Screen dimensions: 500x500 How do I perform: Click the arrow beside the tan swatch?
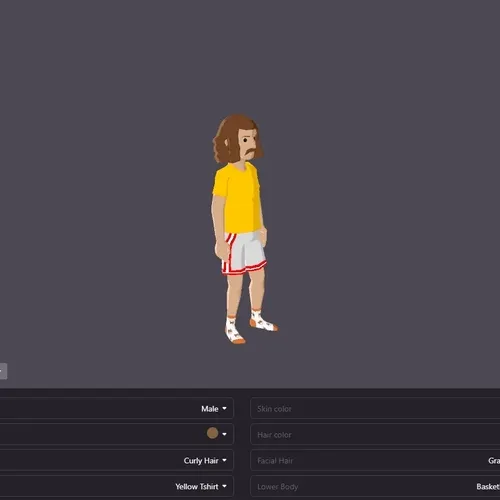point(224,434)
